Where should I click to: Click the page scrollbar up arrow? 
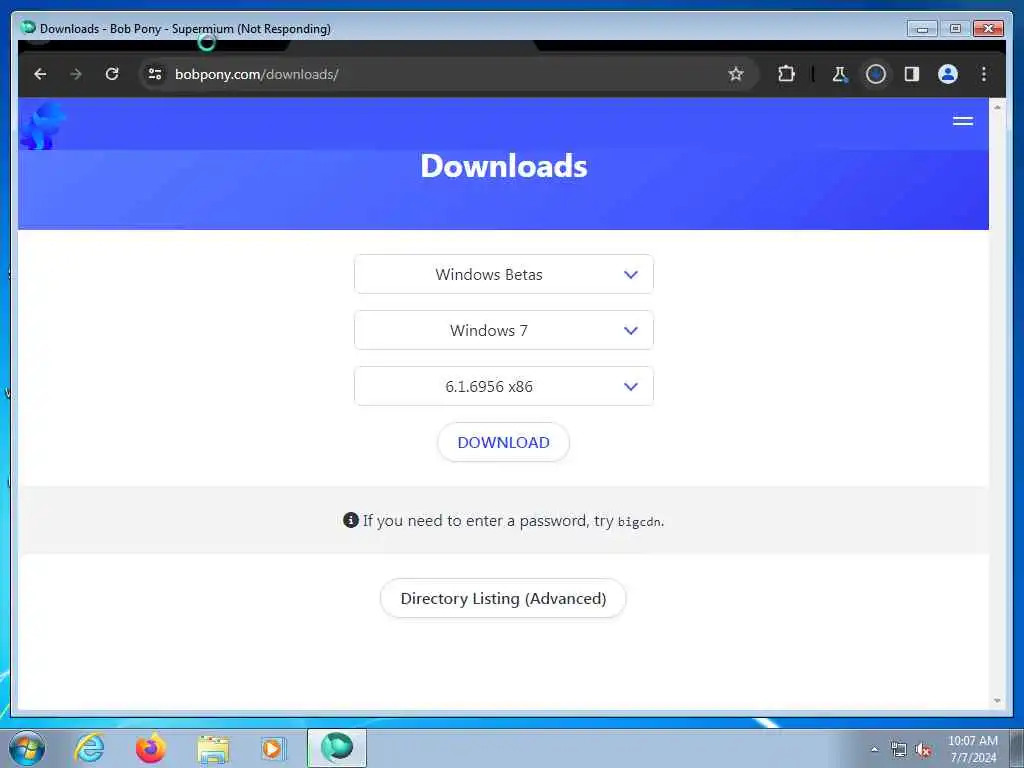point(997,106)
